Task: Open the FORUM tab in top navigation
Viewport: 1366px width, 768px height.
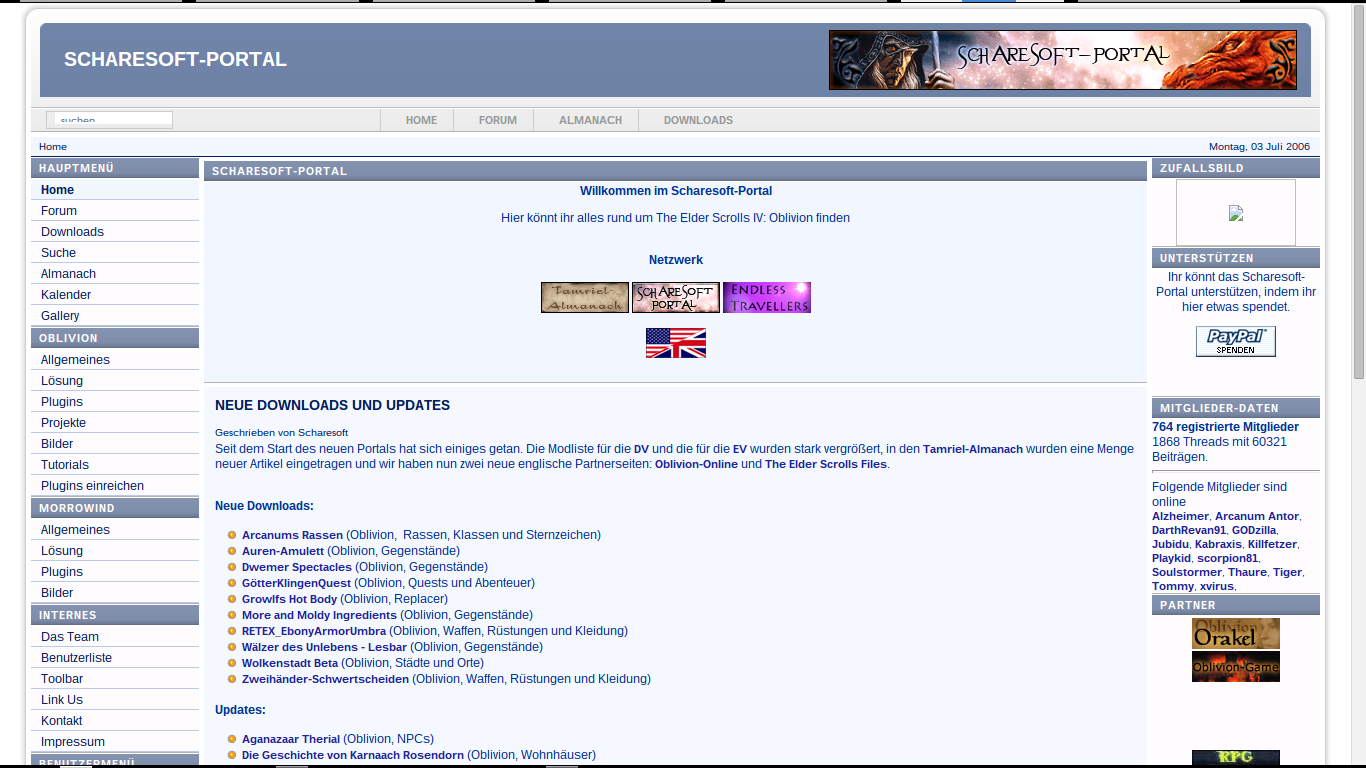Action: coord(497,120)
